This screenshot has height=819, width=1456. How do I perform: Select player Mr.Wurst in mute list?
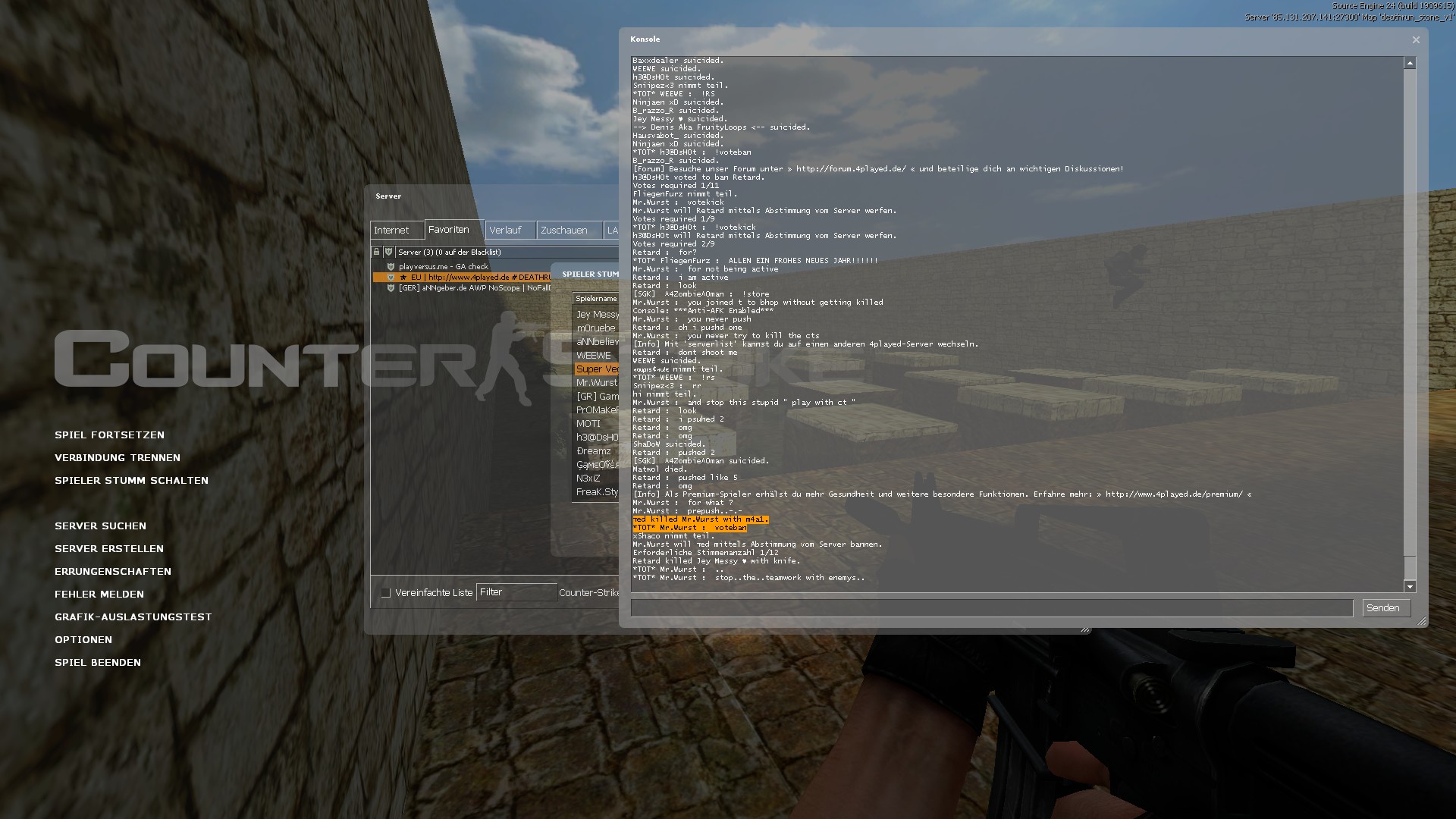(597, 383)
